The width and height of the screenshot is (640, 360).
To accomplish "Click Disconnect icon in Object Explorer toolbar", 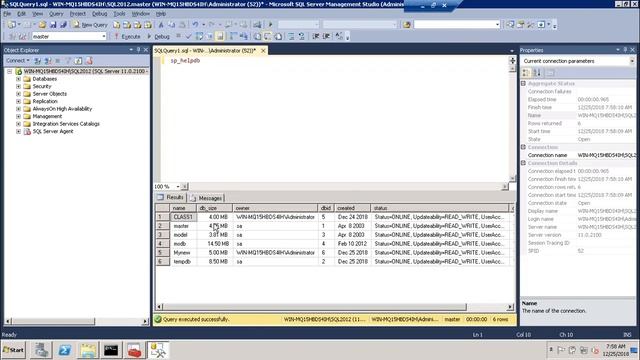I will (48, 60).
